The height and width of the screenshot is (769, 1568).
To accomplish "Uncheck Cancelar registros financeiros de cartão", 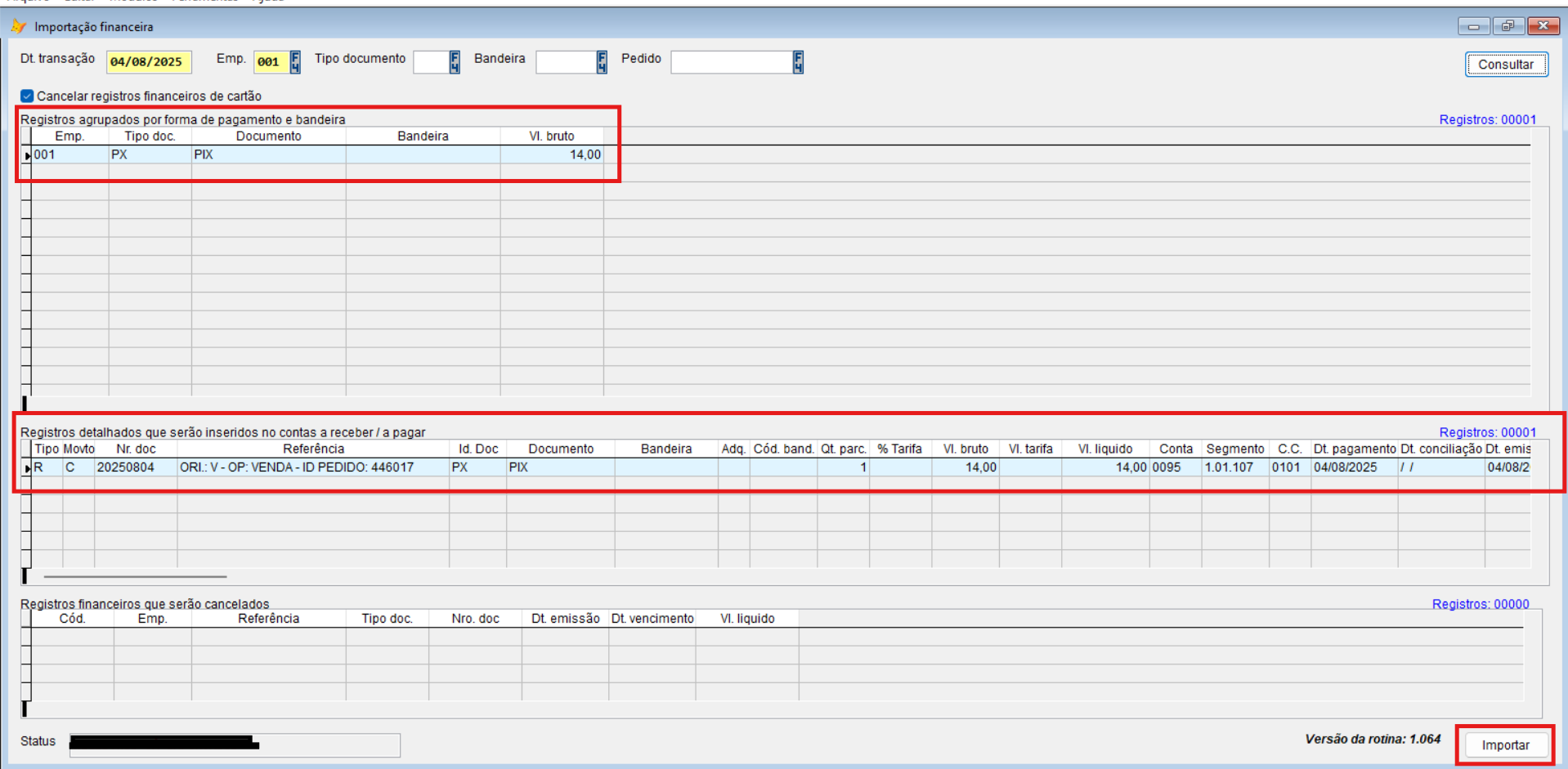I will pos(28,96).
